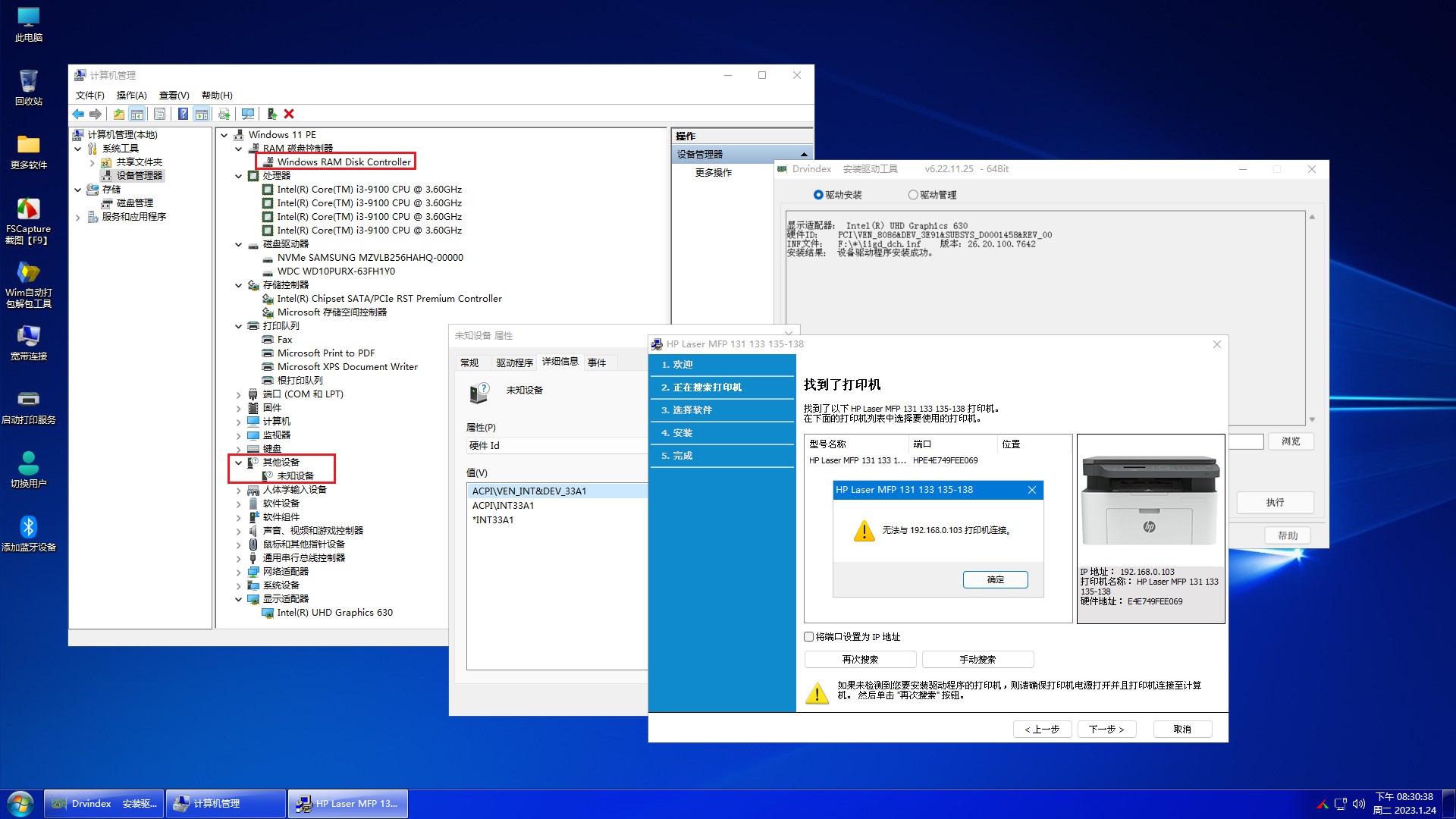This screenshot has width=1456, height=819.
Task: Click the Scan for hardware changes icon
Action: click(248, 114)
